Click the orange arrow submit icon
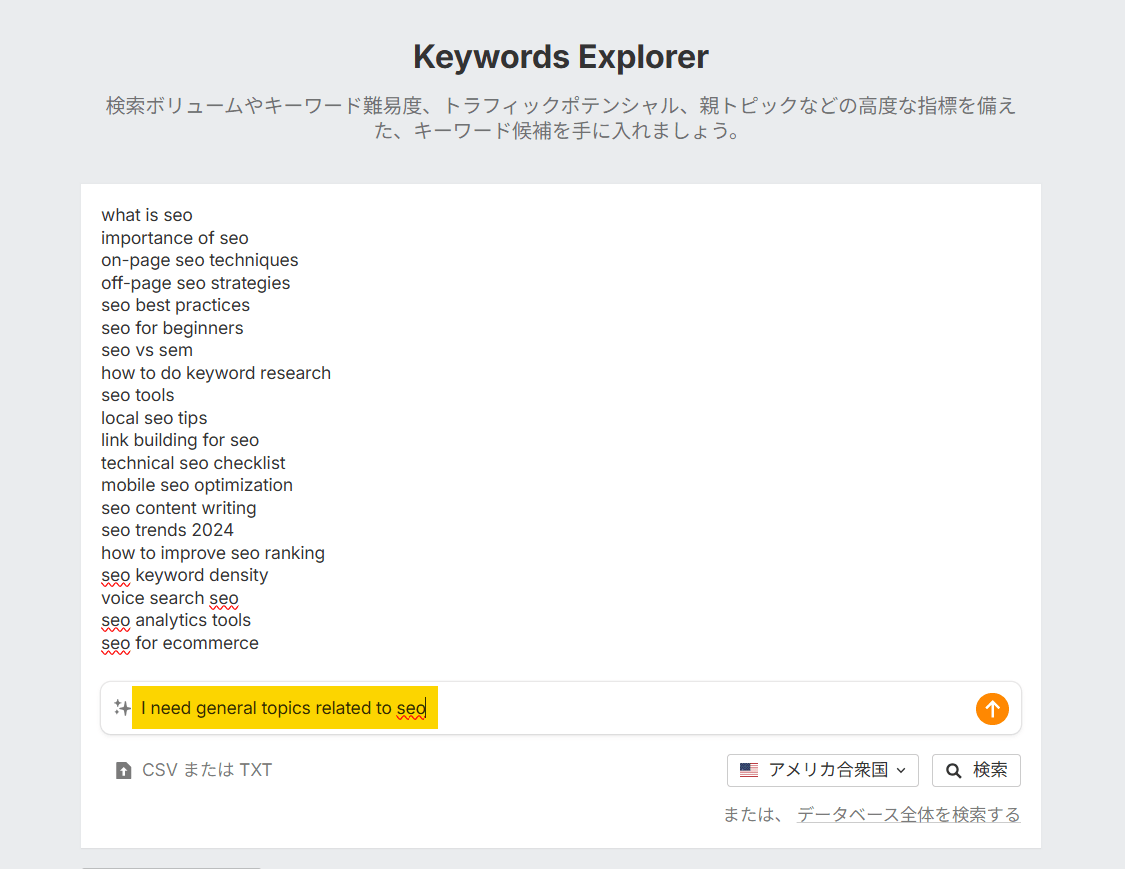This screenshot has width=1125, height=869. [992, 709]
